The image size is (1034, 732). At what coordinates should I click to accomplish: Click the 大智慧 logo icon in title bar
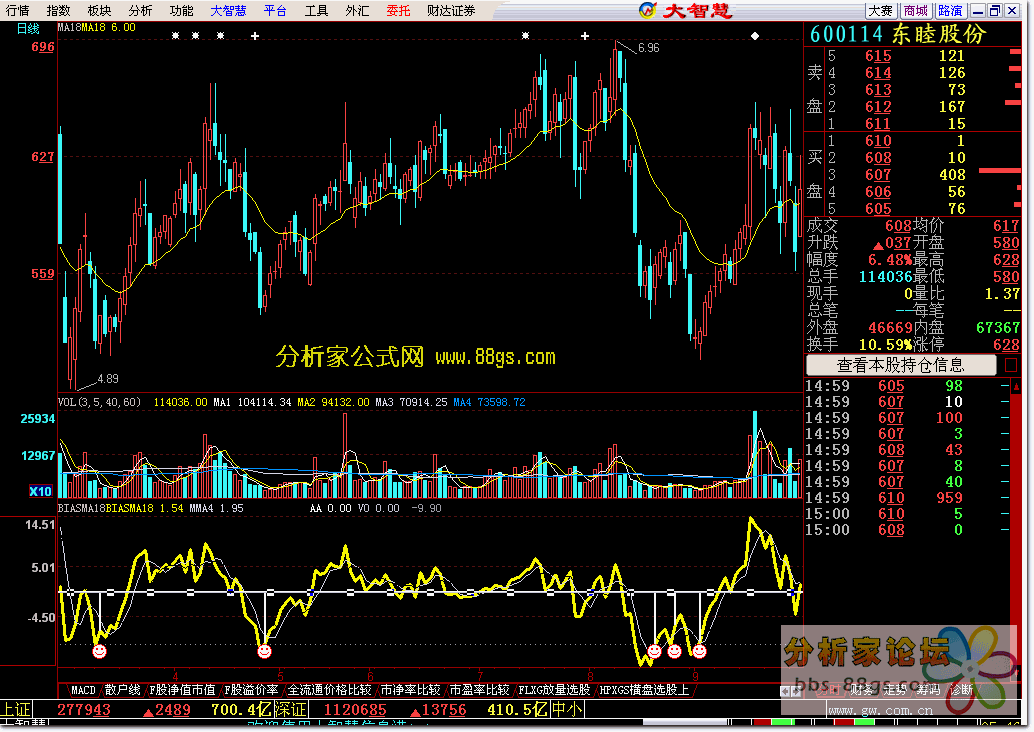(648, 10)
